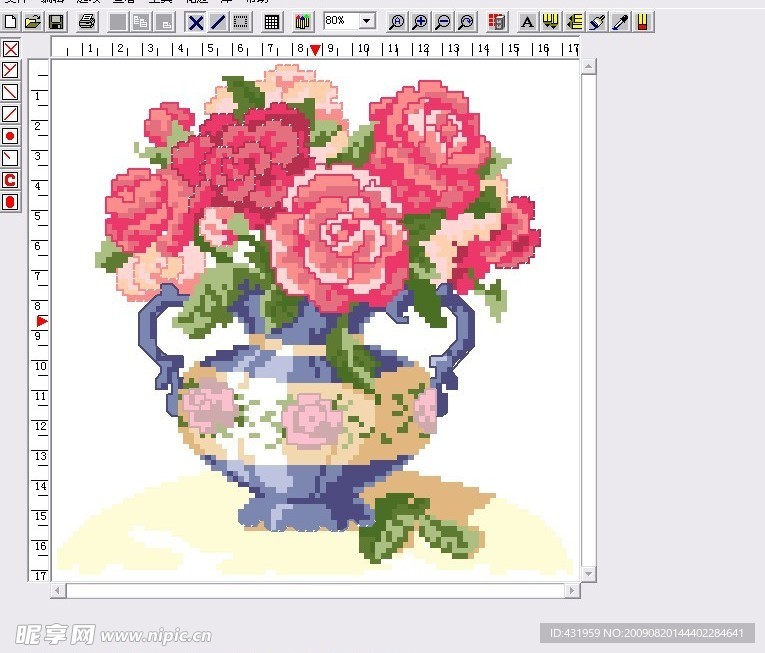This screenshot has height=653, width=765.
Task: Open an existing file with folder icon
Action: click(33, 22)
